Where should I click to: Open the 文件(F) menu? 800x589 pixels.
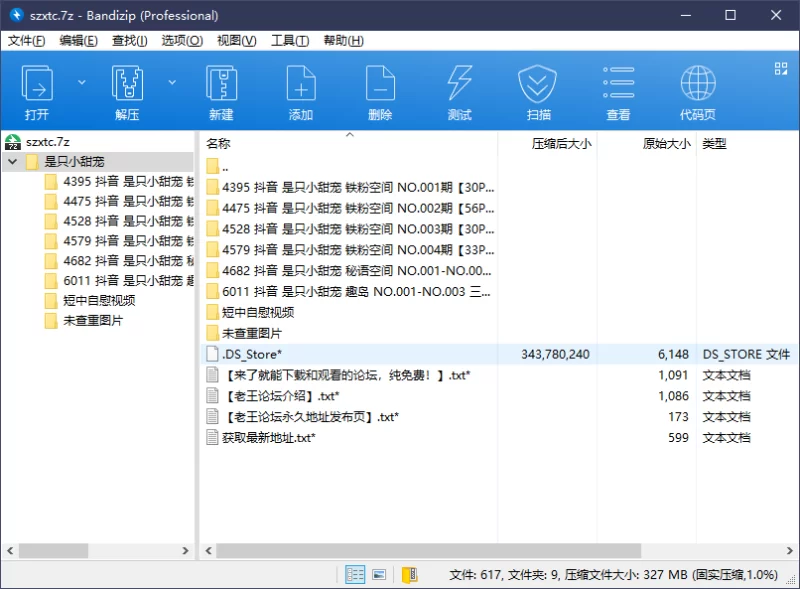tap(27, 41)
